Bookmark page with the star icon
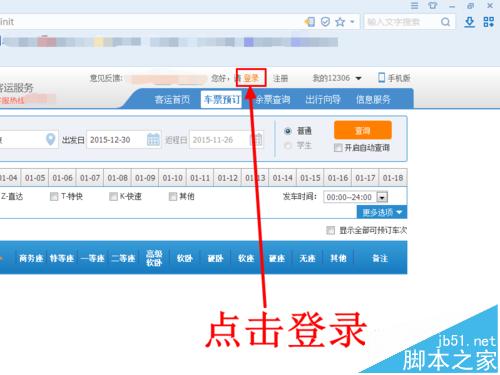Viewport: 500px width, 375px height. (x=340, y=22)
